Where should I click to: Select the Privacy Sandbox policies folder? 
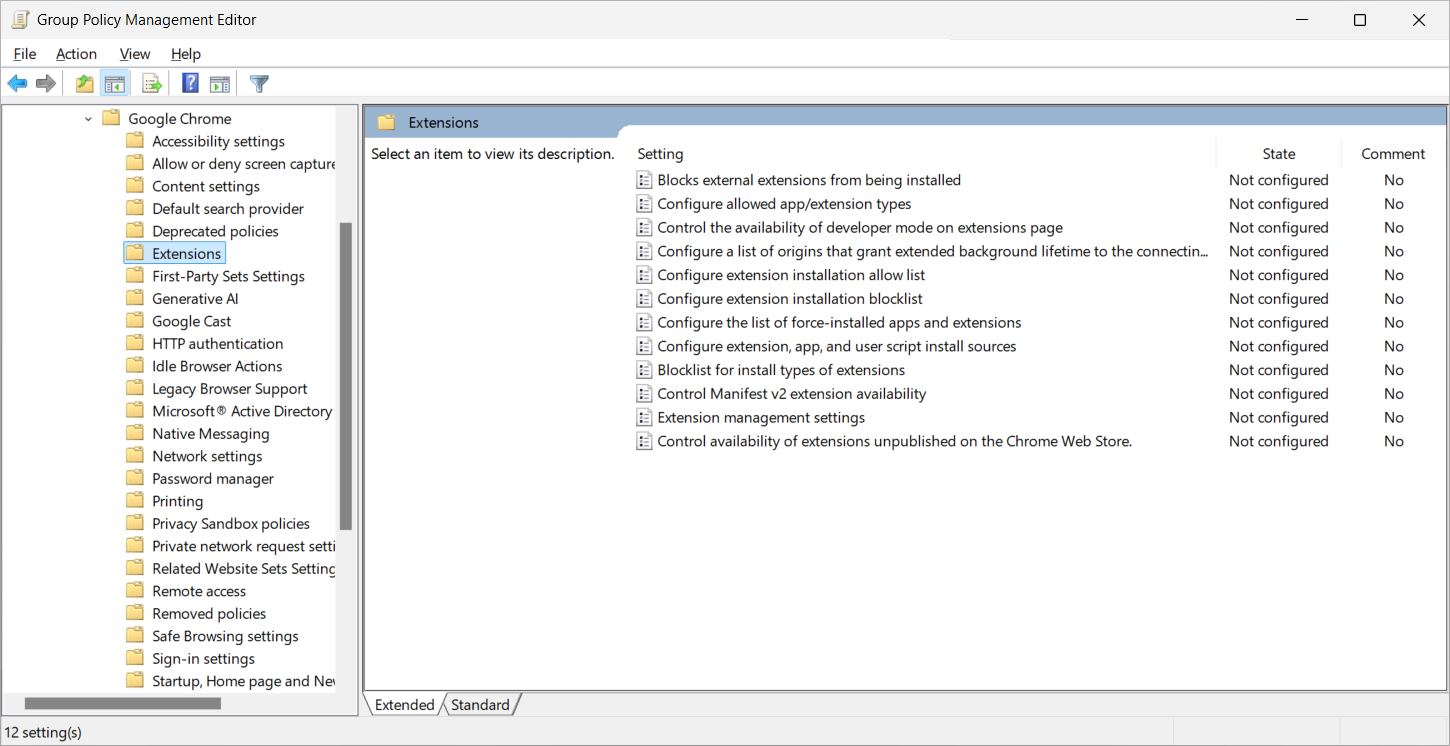pyautogui.click(x=218, y=524)
